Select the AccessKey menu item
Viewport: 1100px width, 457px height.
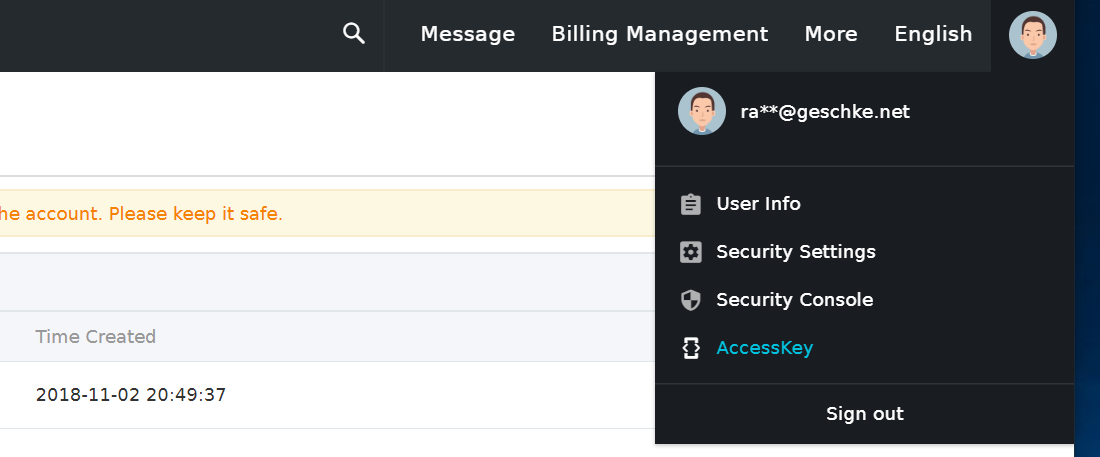864,347
